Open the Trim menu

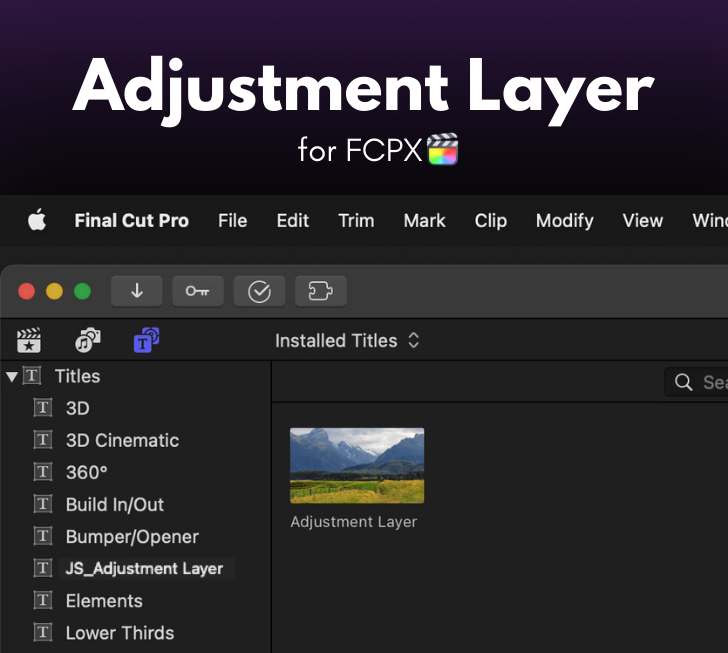[x=356, y=221]
